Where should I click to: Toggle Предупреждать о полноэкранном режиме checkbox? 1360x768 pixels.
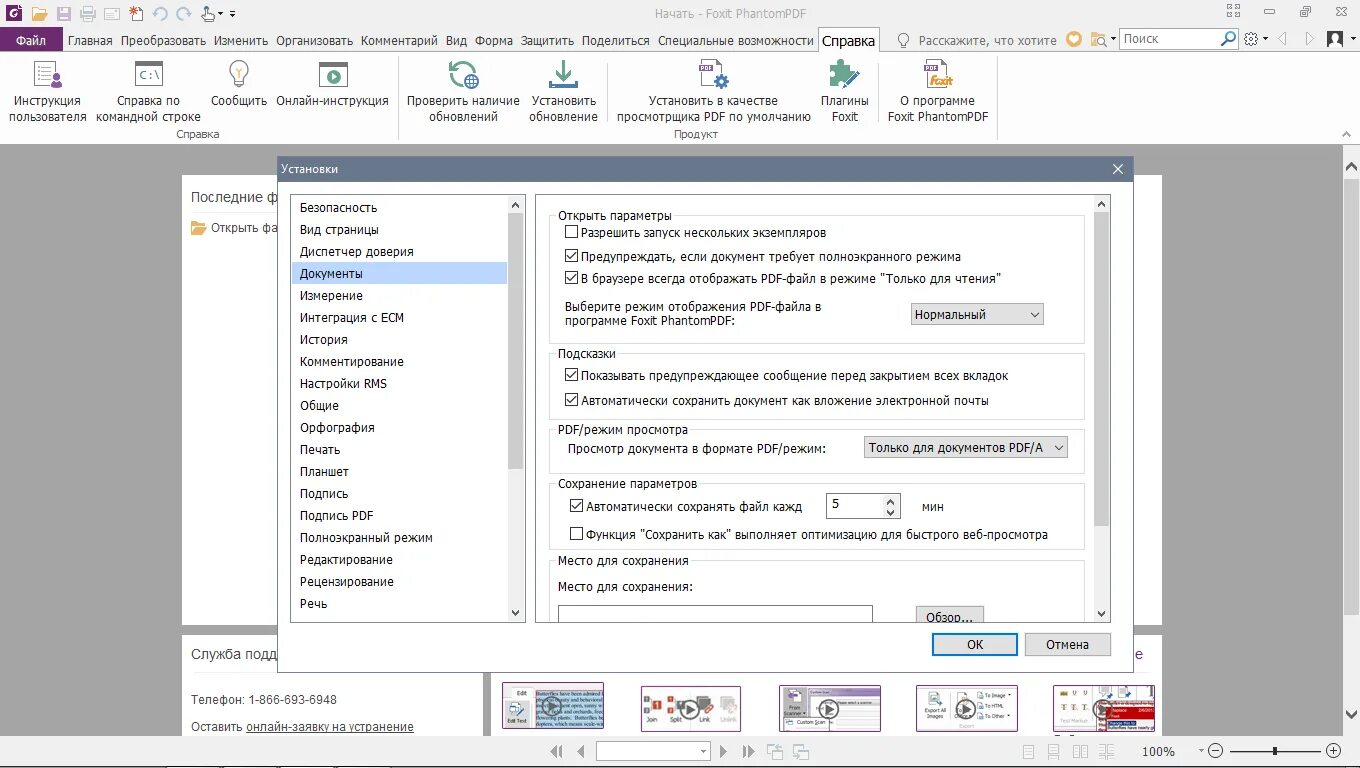pos(572,256)
